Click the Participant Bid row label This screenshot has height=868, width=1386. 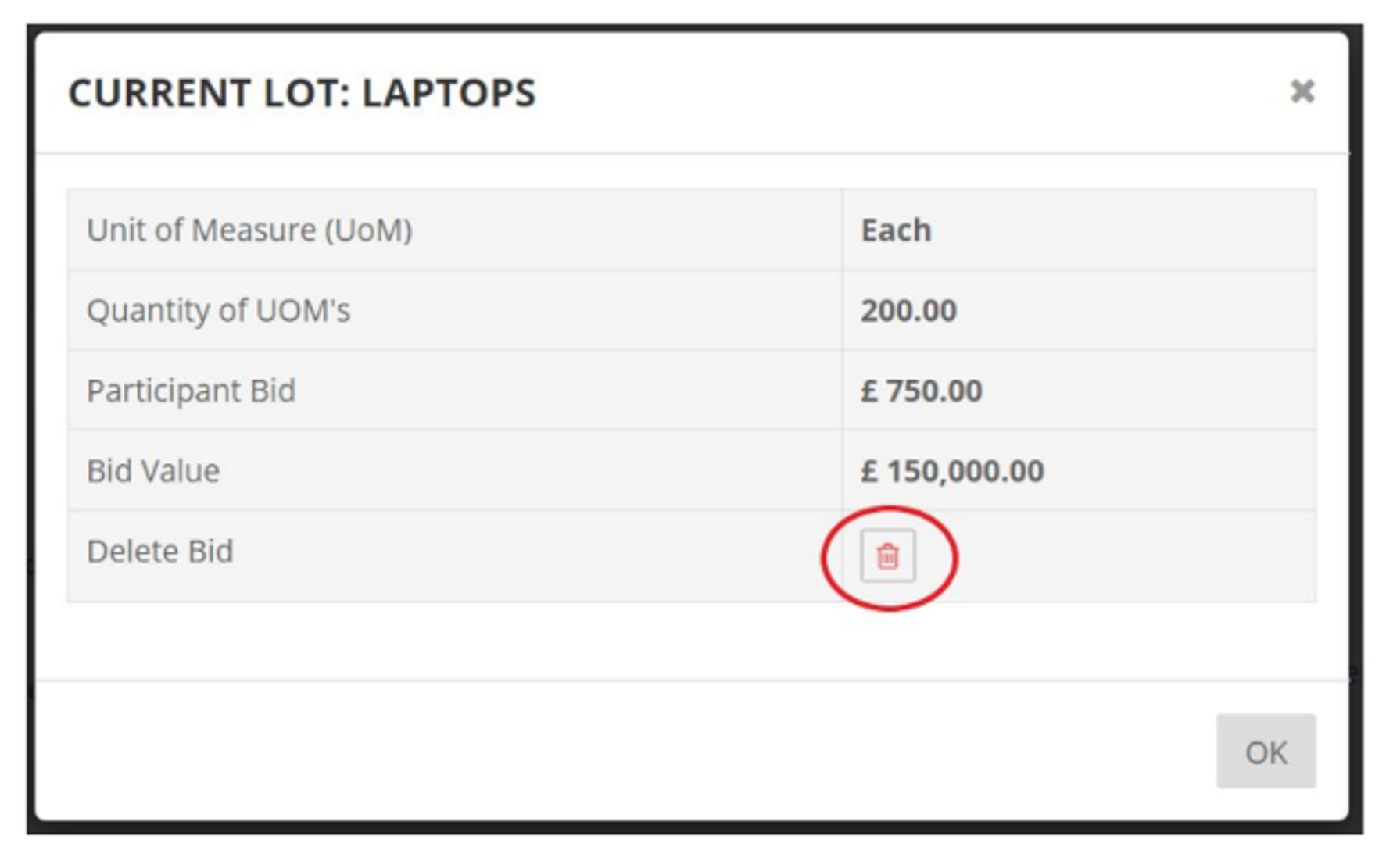pyautogui.click(x=191, y=391)
